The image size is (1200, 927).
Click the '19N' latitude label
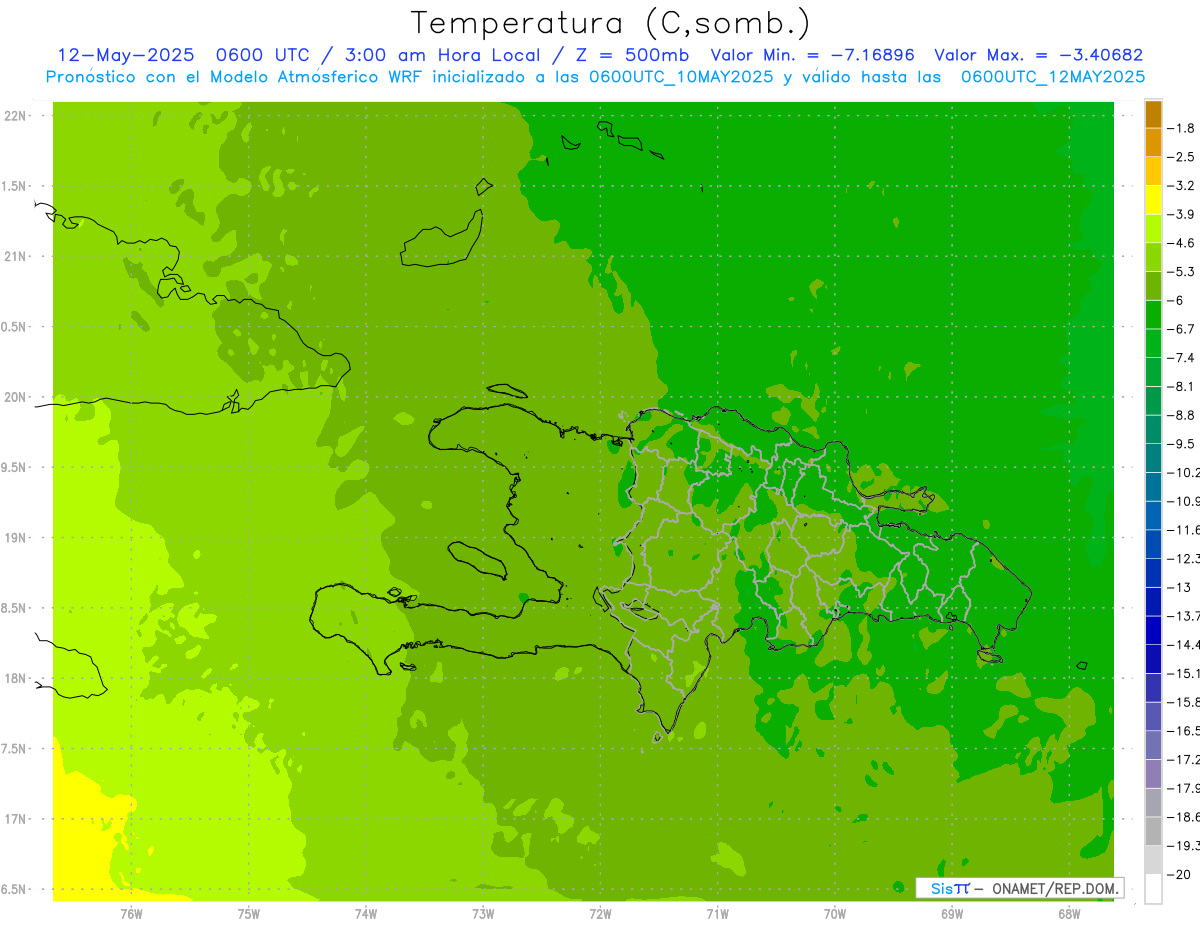pyautogui.click(x=16, y=538)
